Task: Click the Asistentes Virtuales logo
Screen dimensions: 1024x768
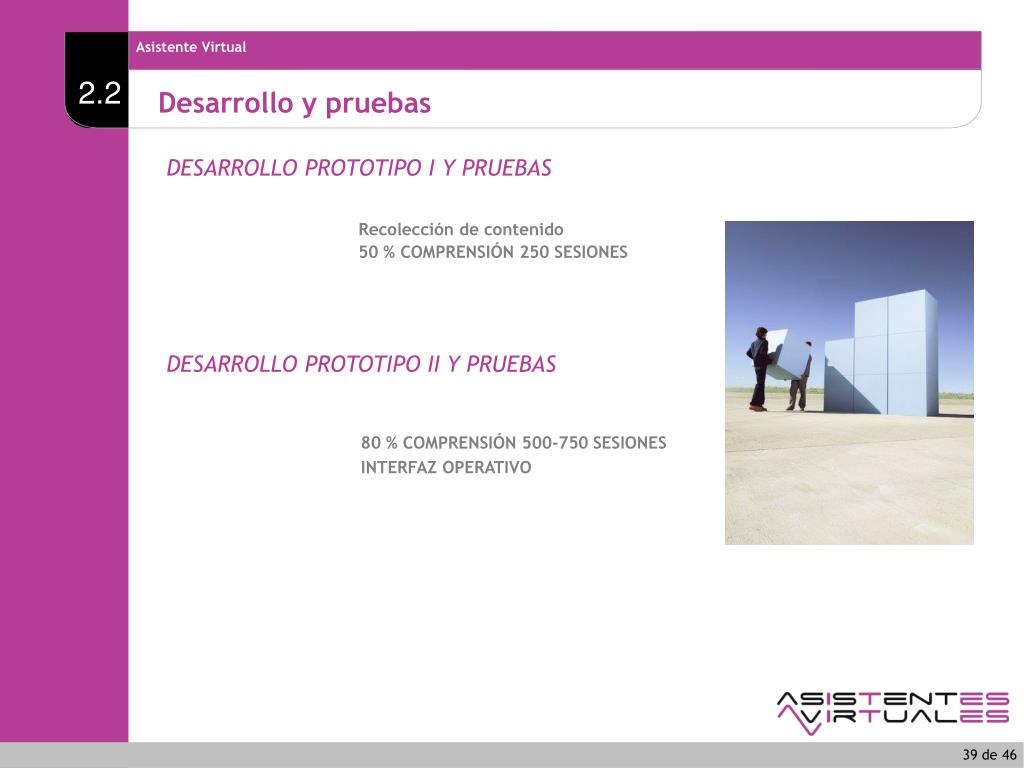Action: (893, 713)
